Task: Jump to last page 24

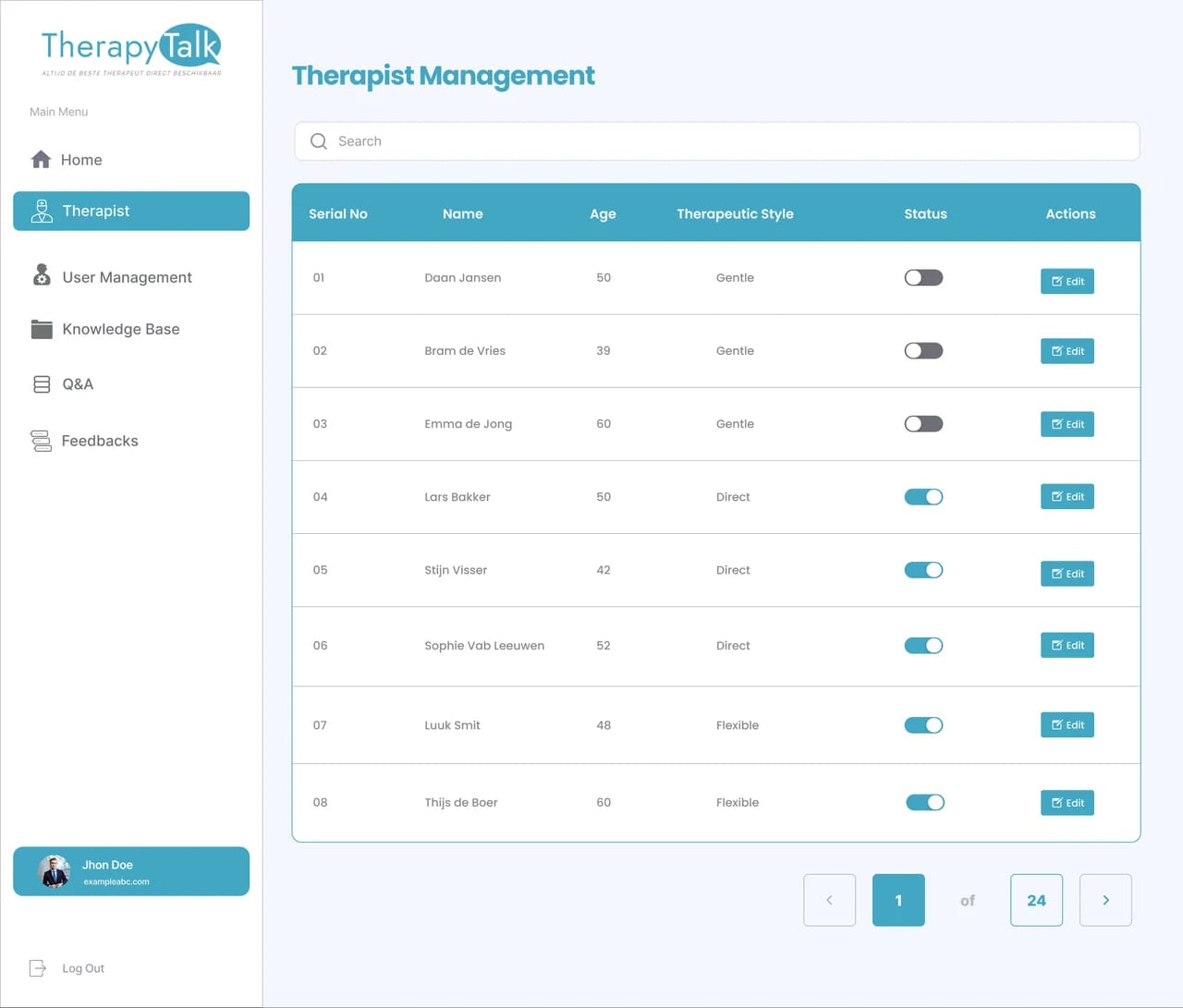Action: (x=1036, y=900)
